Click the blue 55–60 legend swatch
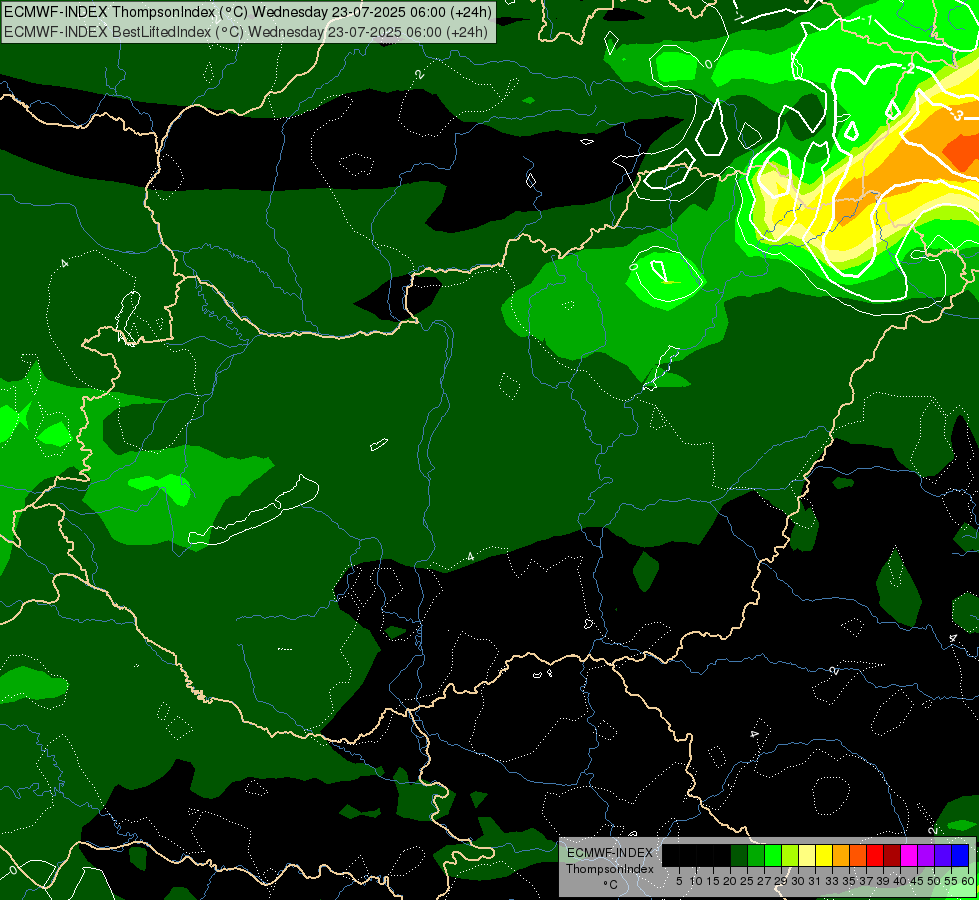This screenshot has width=979, height=900. (960, 856)
